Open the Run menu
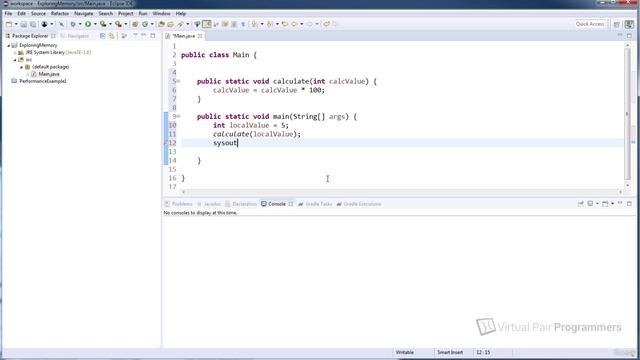The image size is (640, 360). 142,13
